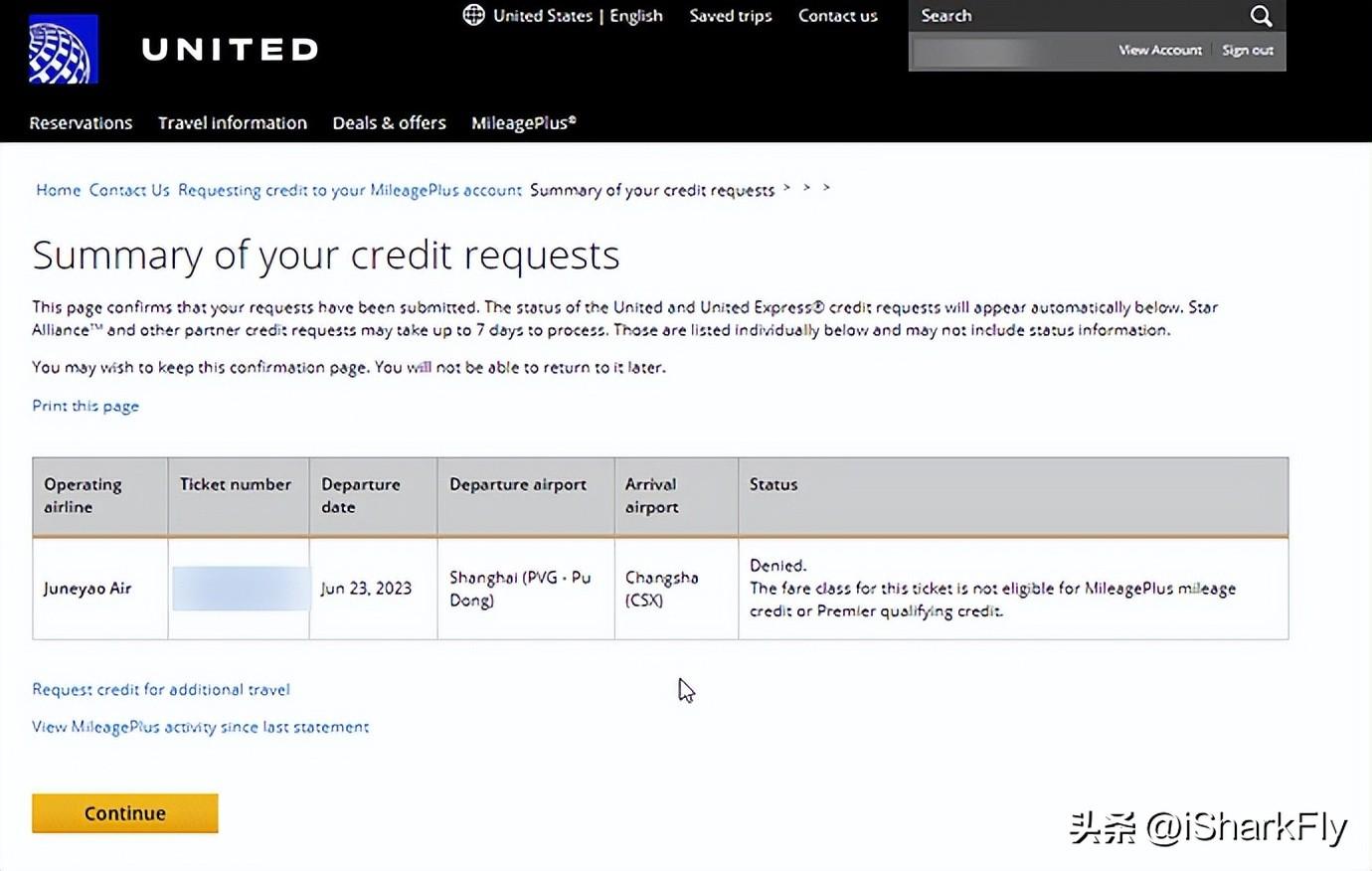1372x871 pixels.
Task: Click the Departure date column header
Action: pos(374,496)
